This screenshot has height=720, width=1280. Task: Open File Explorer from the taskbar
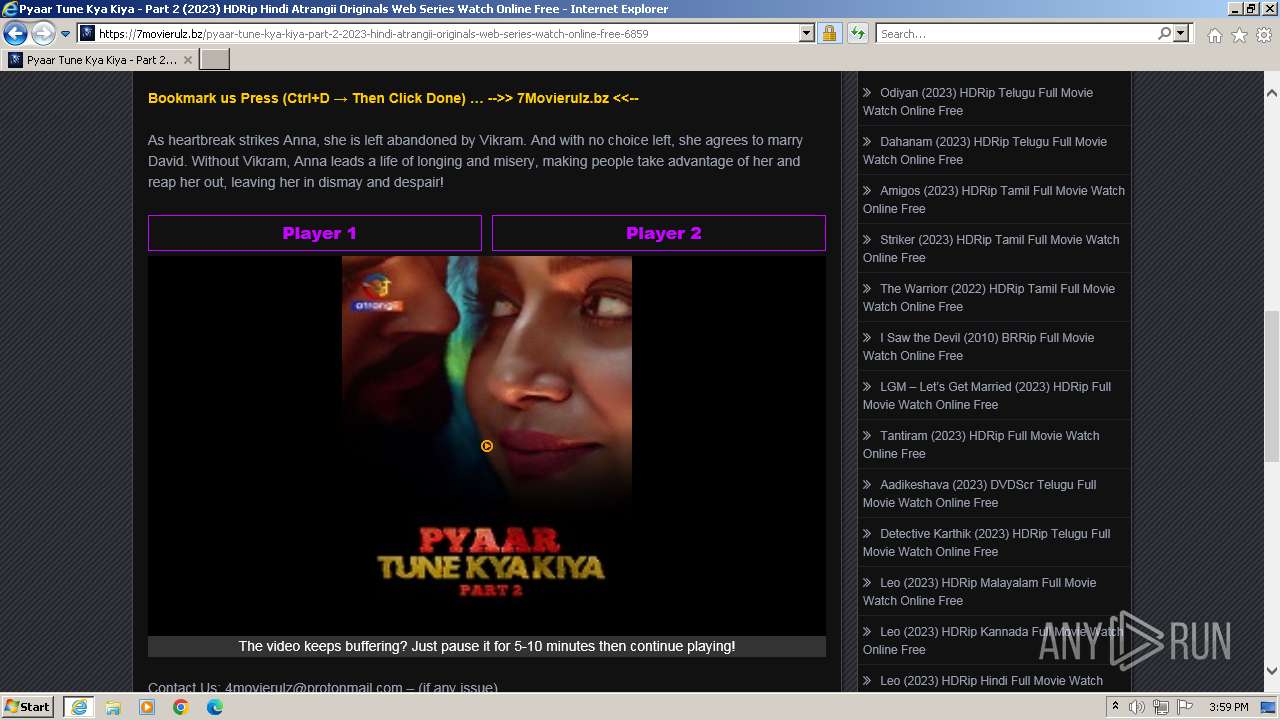point(113,707)
